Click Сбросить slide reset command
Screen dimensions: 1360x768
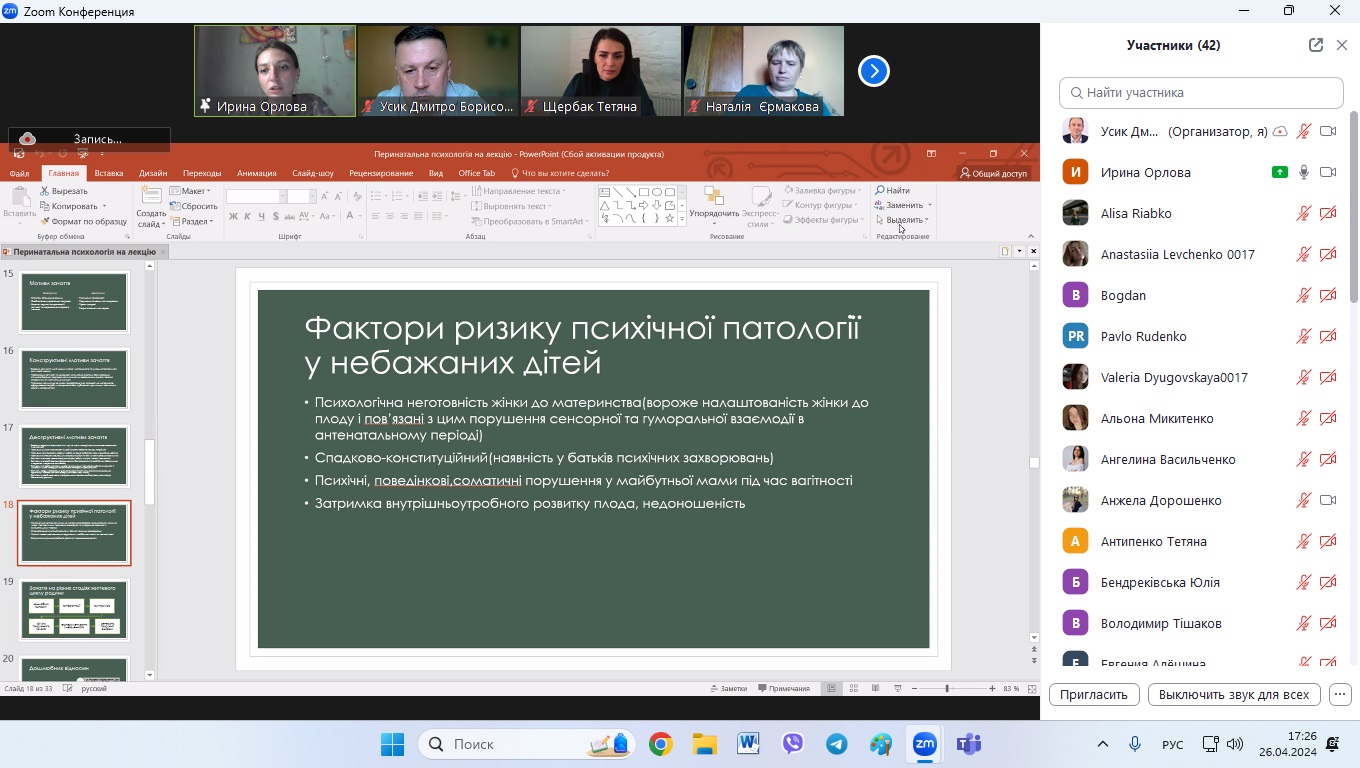[192, 206]
